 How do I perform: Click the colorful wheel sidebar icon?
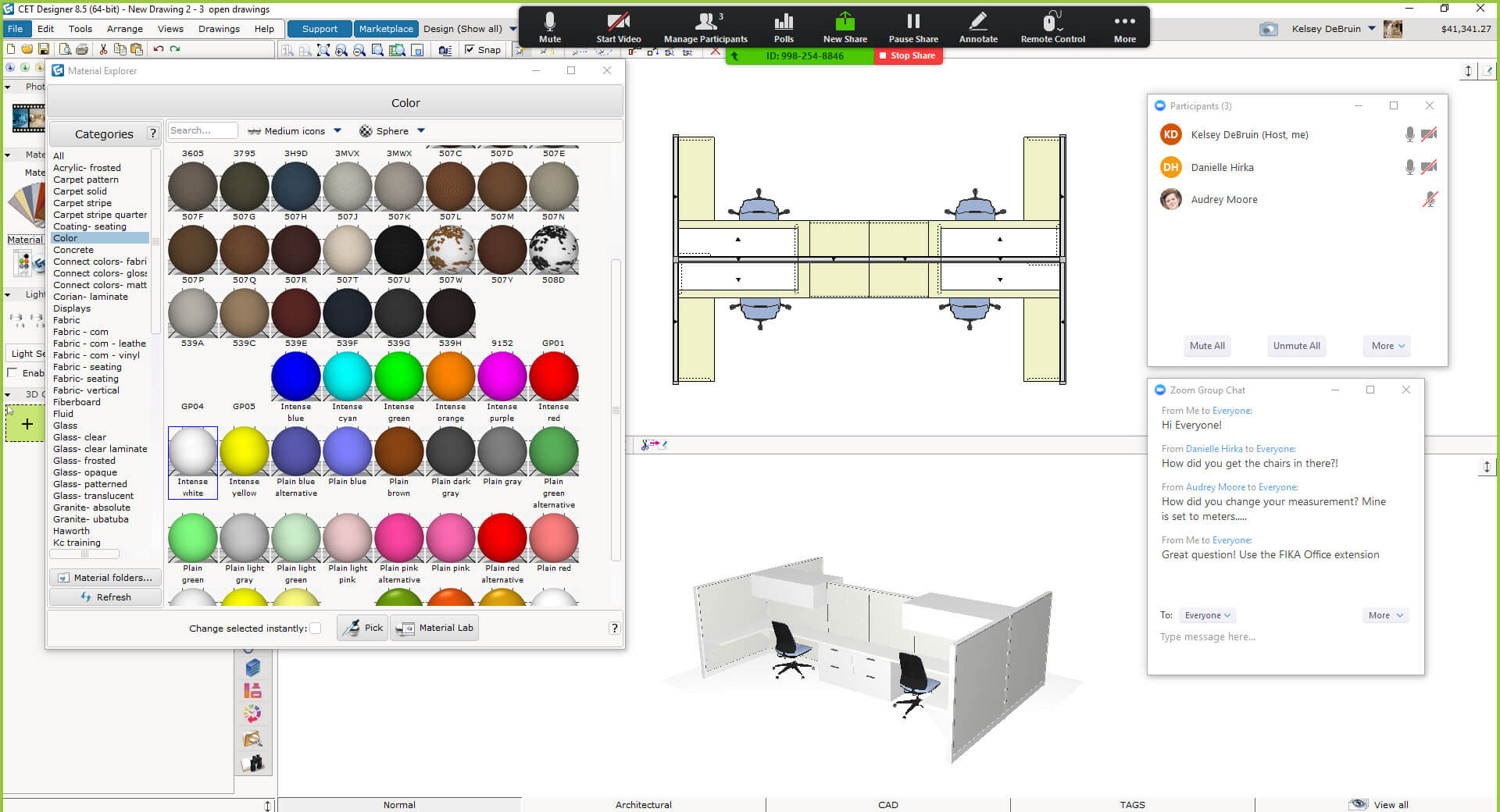(x=252, y=714)
